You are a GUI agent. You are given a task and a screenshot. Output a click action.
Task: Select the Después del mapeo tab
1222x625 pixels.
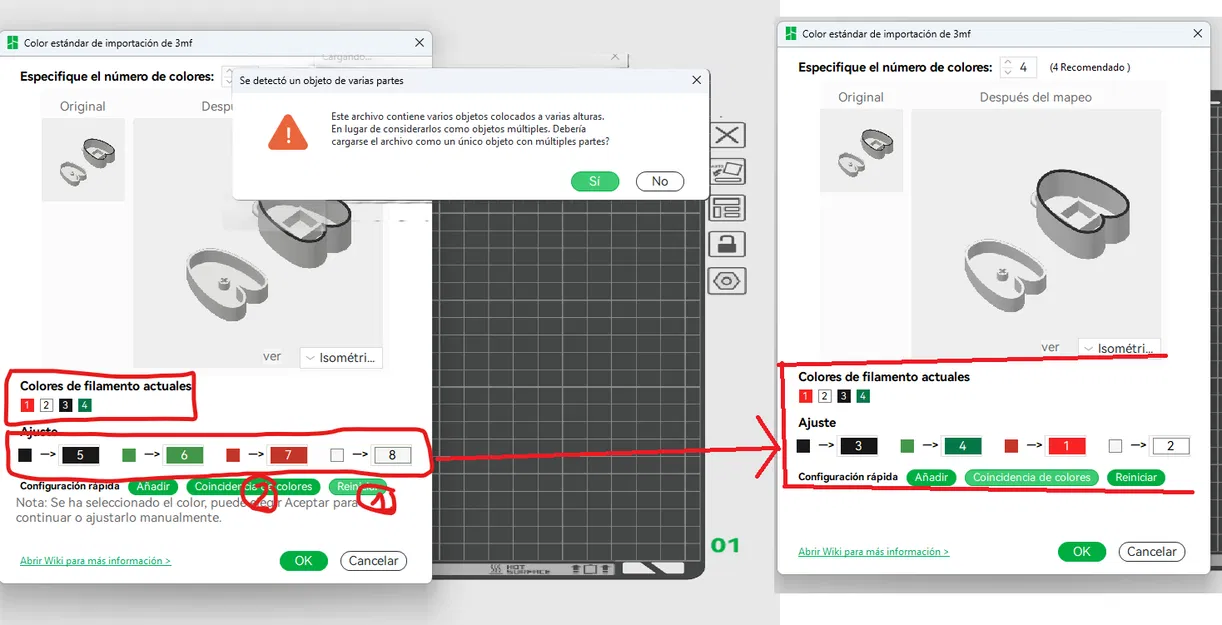point(1036,97)
